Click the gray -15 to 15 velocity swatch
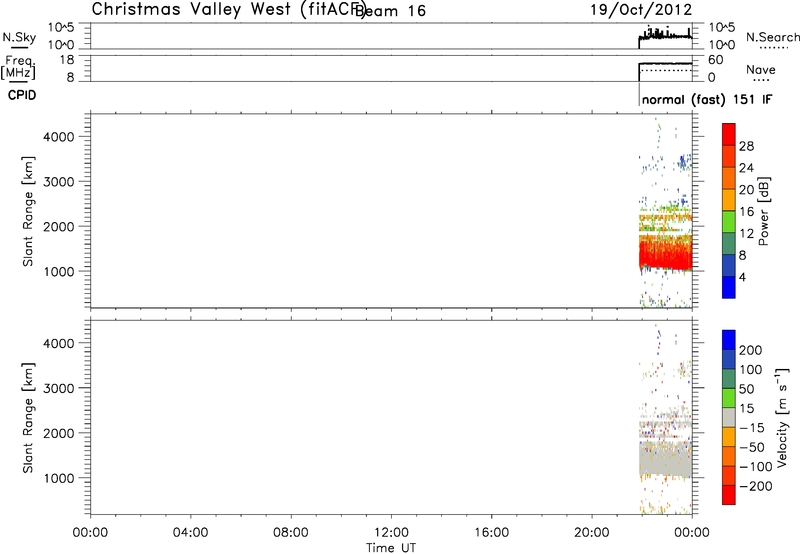The height and width of the screenshot is (554, 800). coord(729,417)
